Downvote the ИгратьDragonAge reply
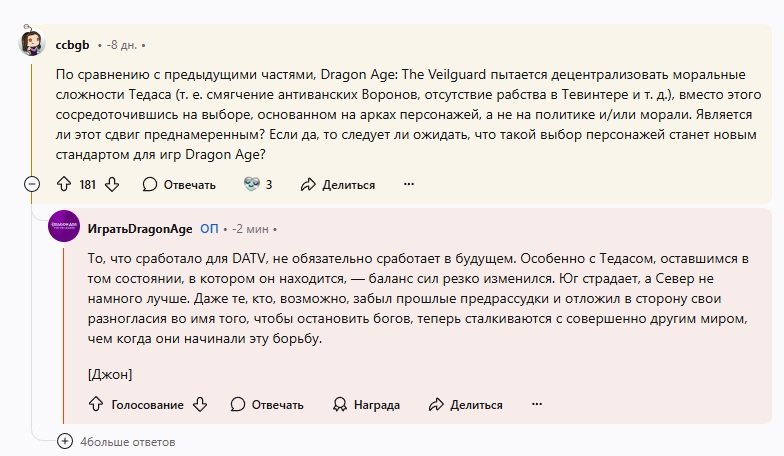The image size is (784, 456). coord(200,404)
